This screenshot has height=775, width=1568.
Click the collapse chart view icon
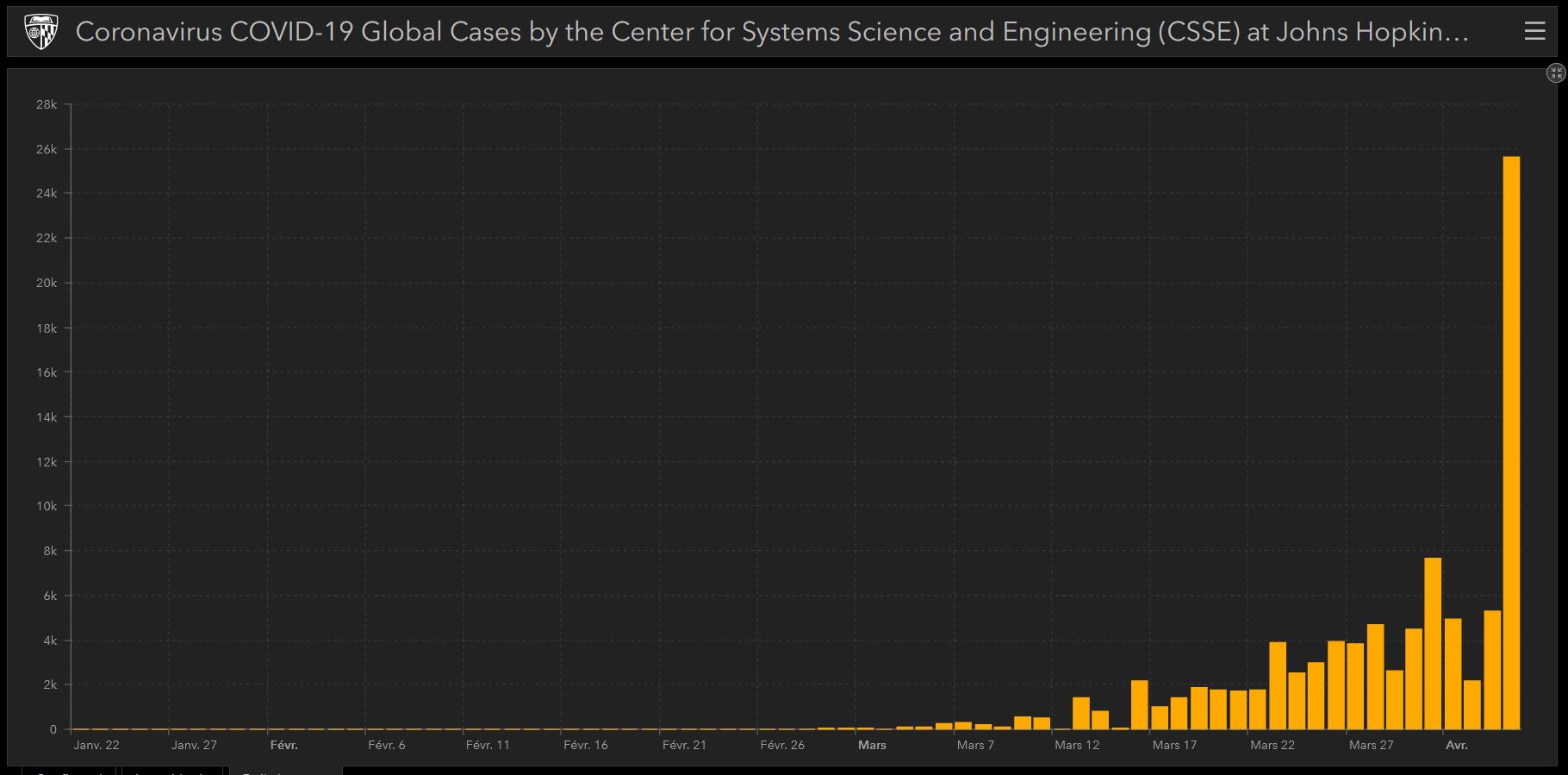coord(1556,73)
